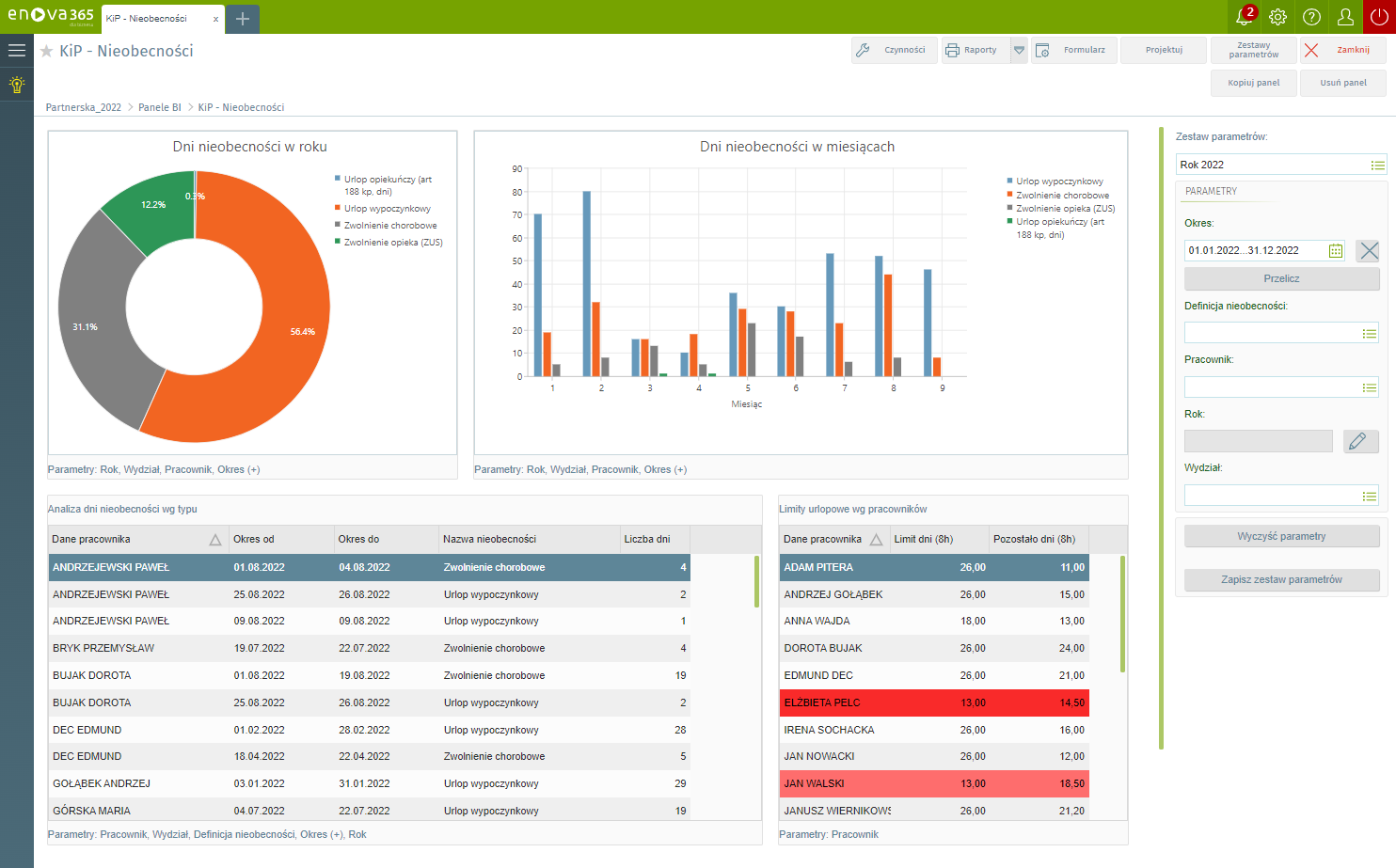The height and width of the screenshot is (868, 1396).
Task: Open the help question mark icon
Action: click(x=1311, y=17)
